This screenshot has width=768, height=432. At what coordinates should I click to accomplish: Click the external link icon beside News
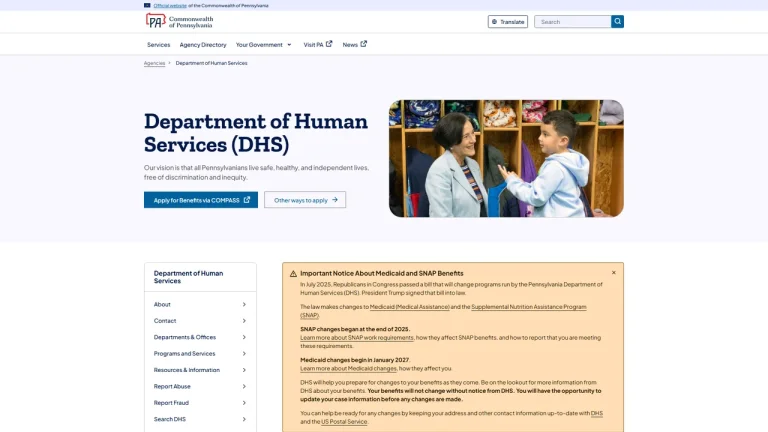click(363, 44)
